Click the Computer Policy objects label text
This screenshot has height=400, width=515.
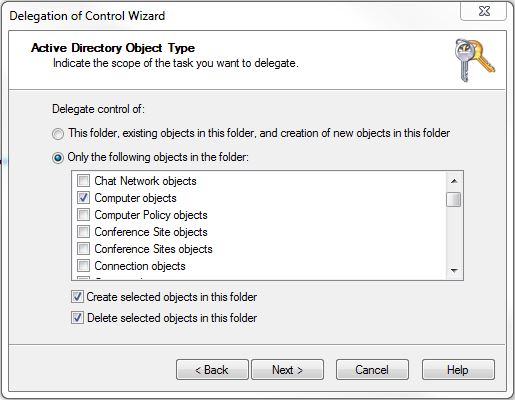pos(151,215)
